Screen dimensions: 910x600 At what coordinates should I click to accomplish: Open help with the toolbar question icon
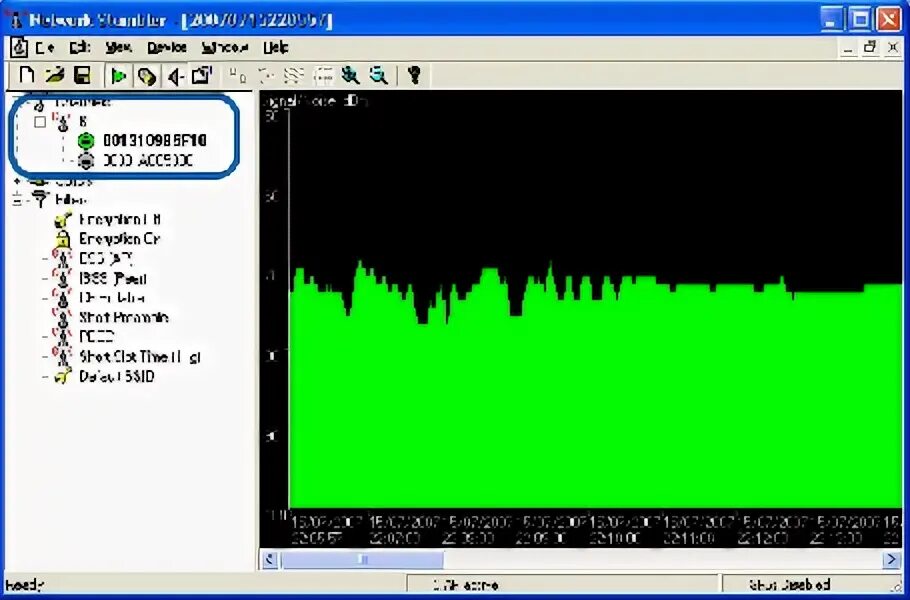click(x=414, y=75)
